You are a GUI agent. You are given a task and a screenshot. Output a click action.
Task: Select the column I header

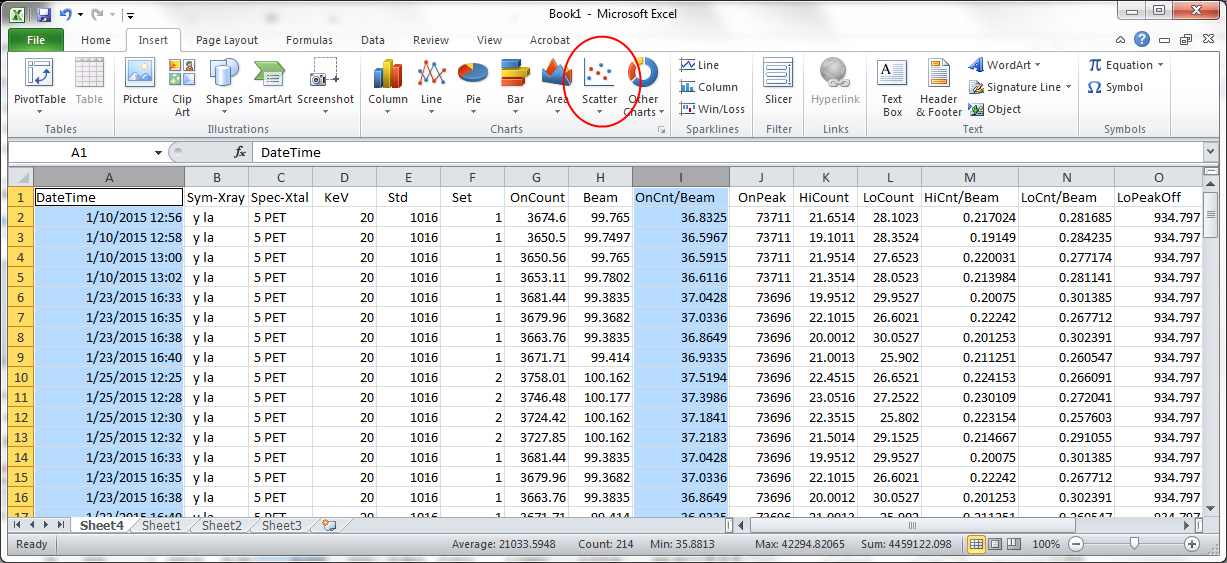coord(680,176)
